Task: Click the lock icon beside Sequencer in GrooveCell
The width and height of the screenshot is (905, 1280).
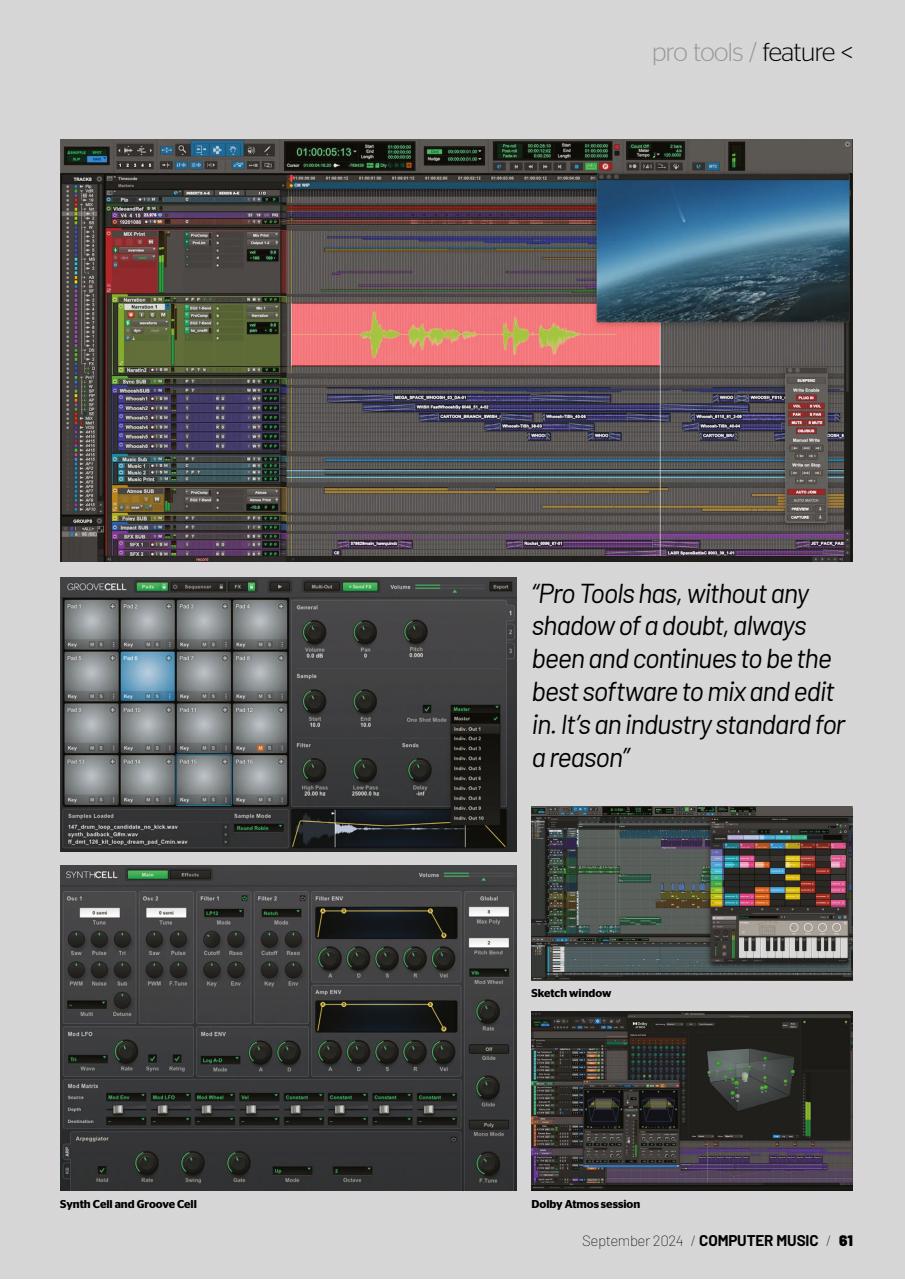Action: 220,588
